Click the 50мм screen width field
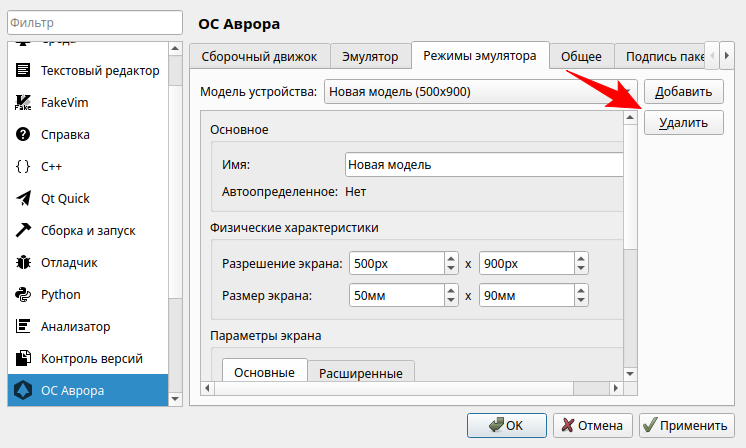This screenshot has width=746, height=448. point(397,295)
